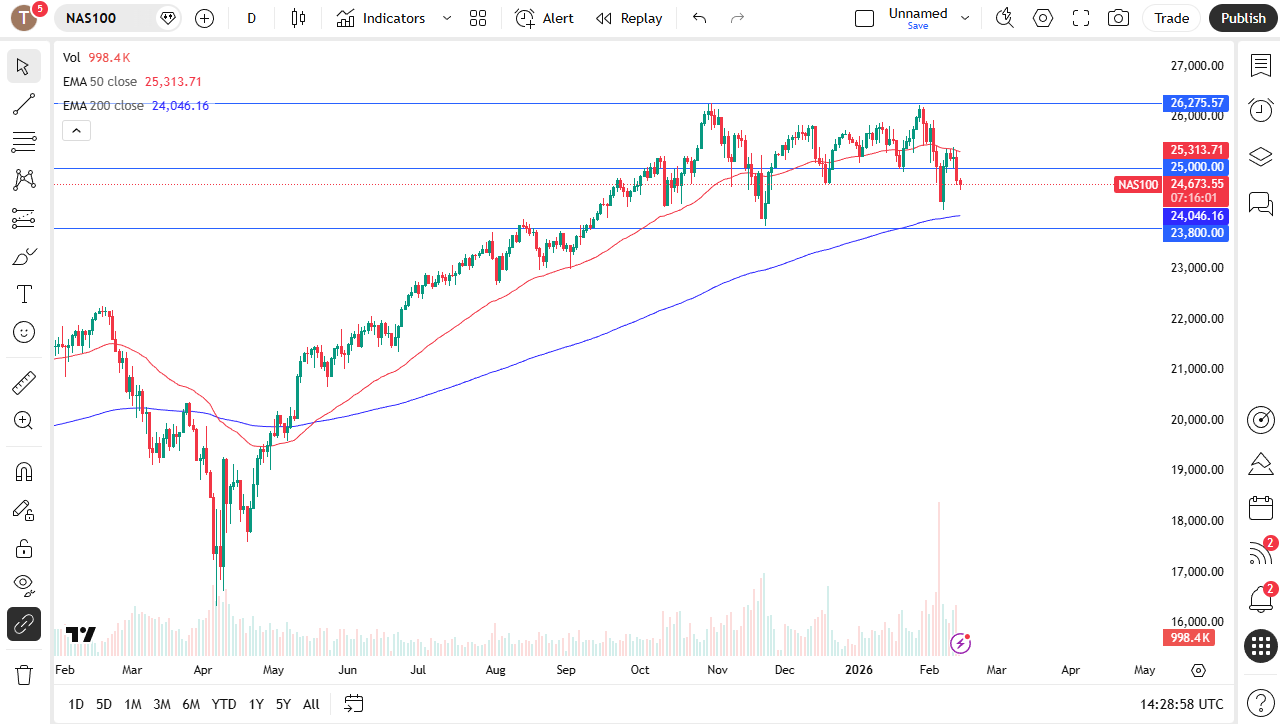Open go to date calendar
The width and height of the screenshot is (1280, 724).
353,704
